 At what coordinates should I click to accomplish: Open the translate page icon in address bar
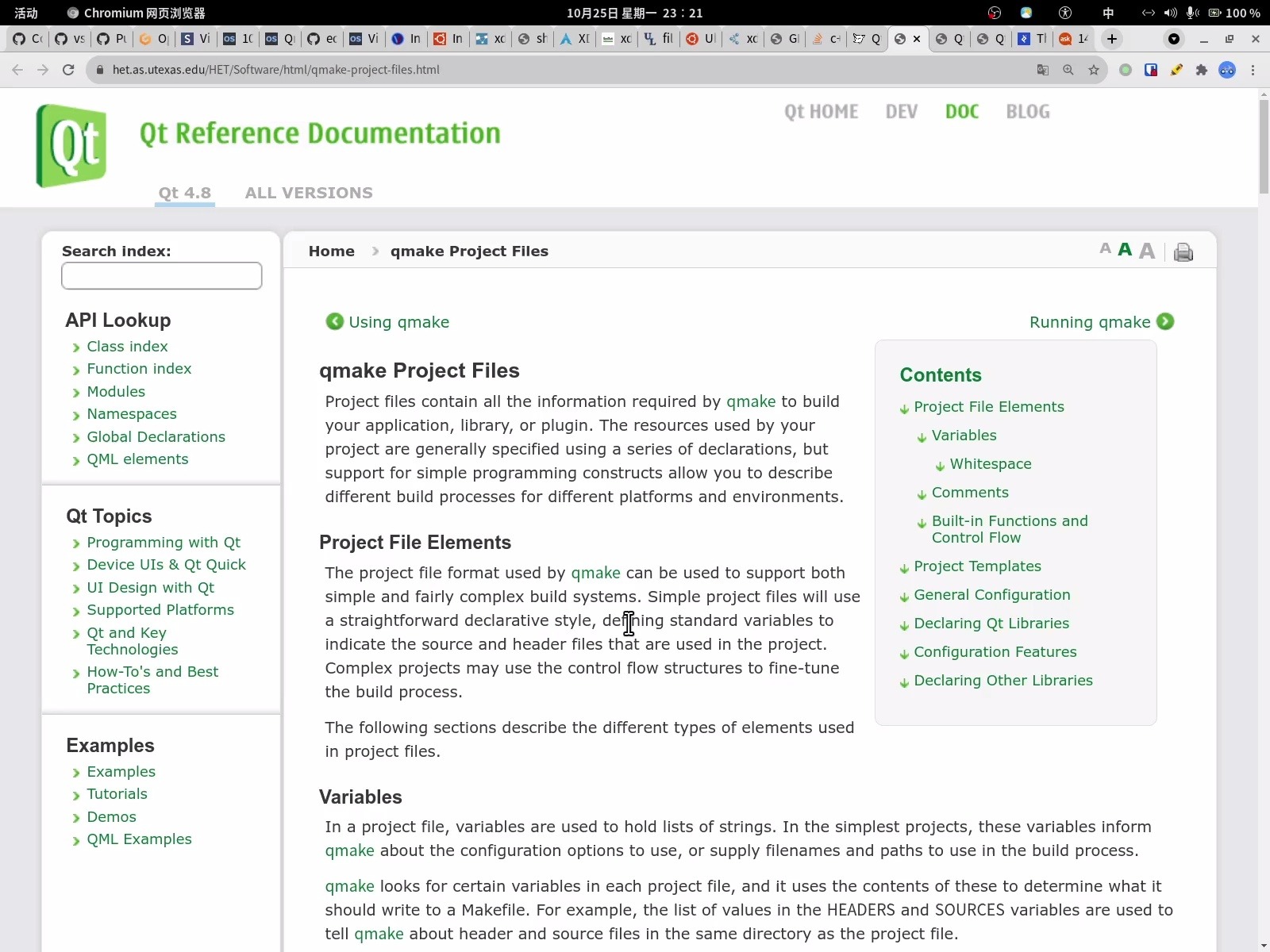pos(1043,70)
